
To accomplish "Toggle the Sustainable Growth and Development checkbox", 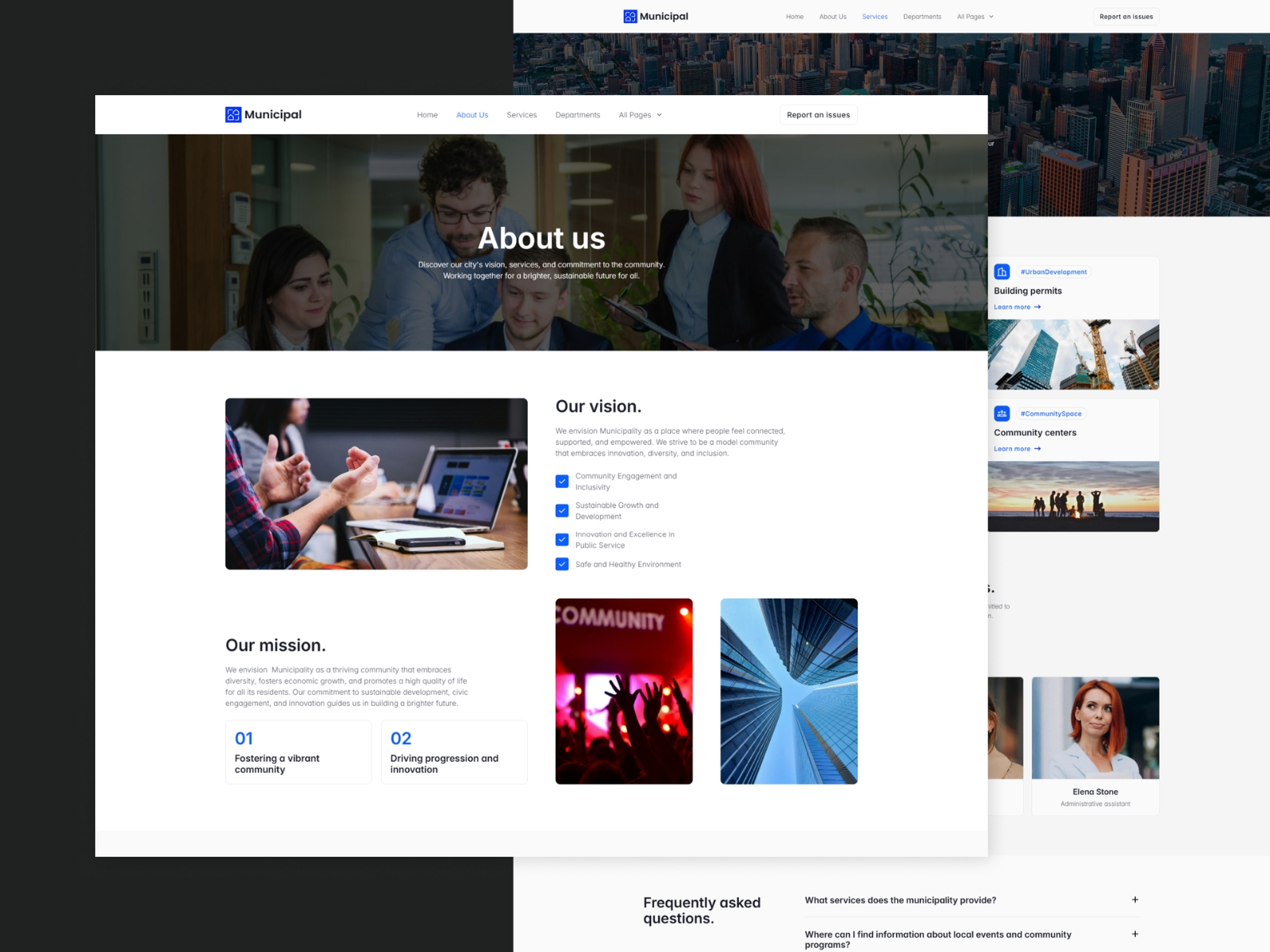I will [x=562, y=511].
